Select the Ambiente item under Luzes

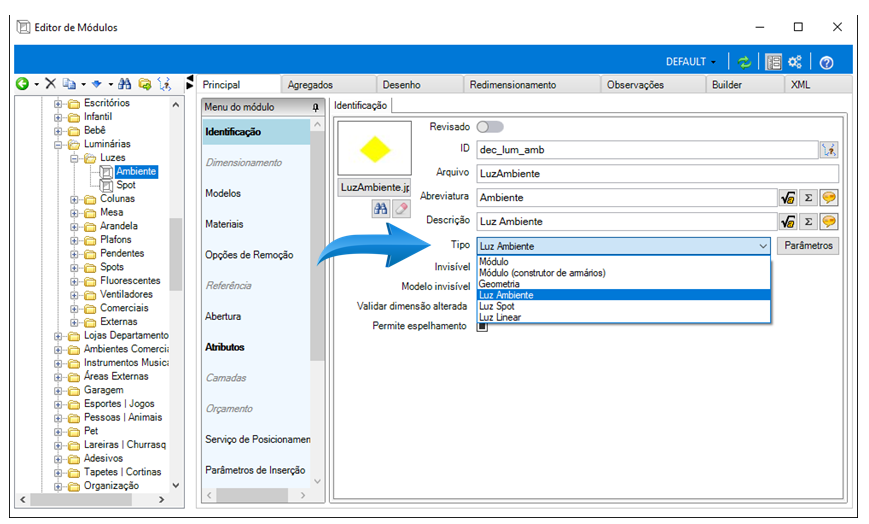click(136, 171)
